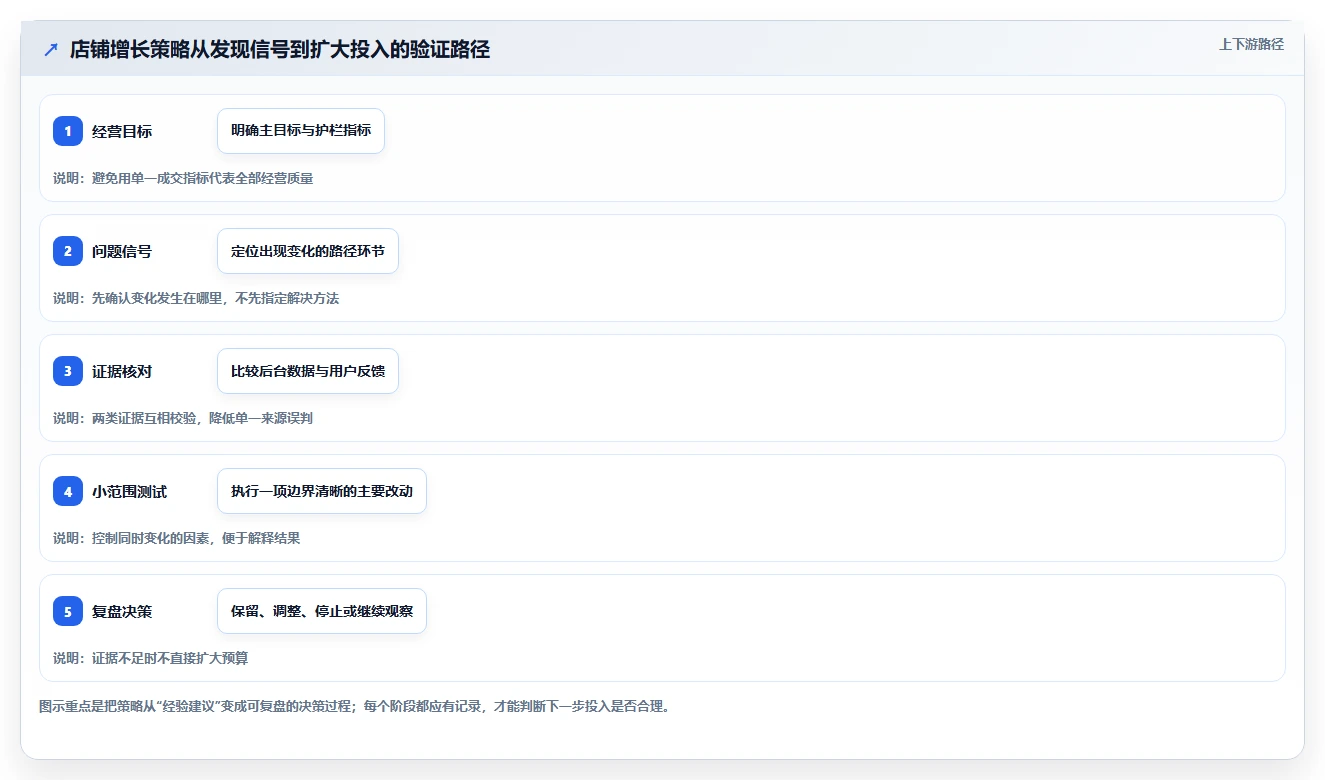1325x780 pixels.
Task: Click the 保留、调整、停止或继续观察 box
Action: coord(322,611)
